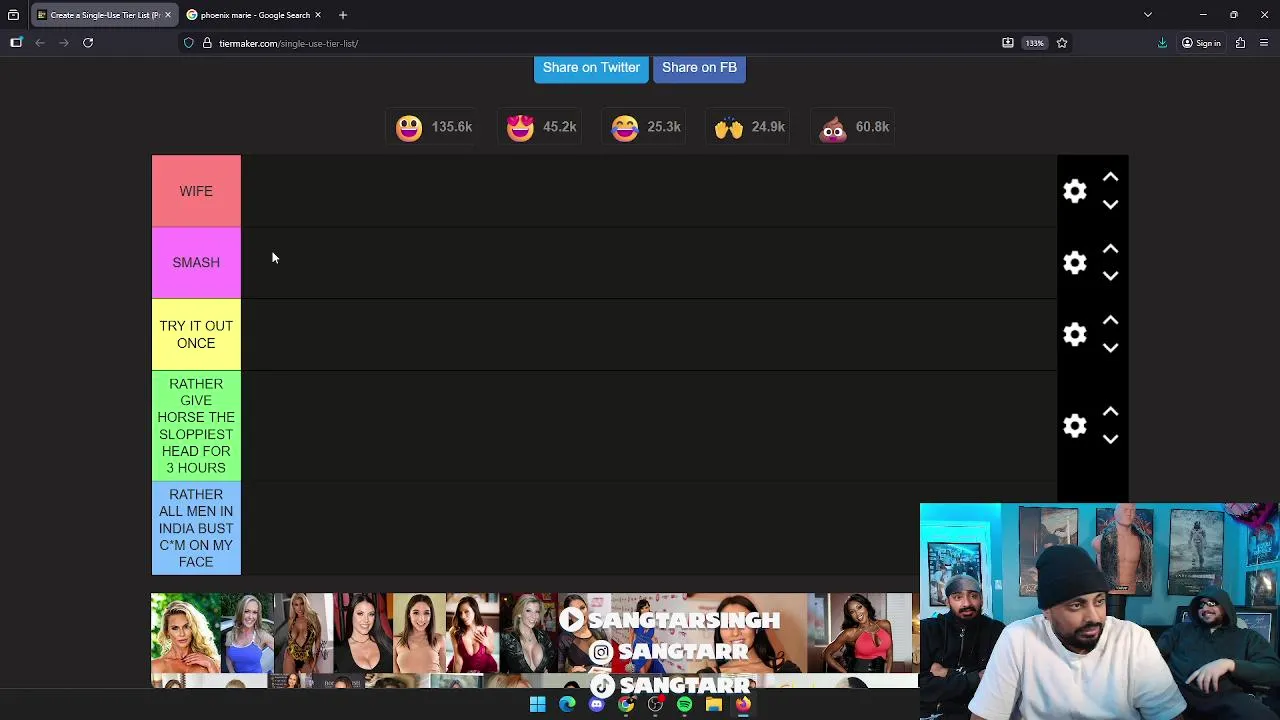Go back with the browser back arrow
1280x720 pixels.
click(x=40, y=43)
